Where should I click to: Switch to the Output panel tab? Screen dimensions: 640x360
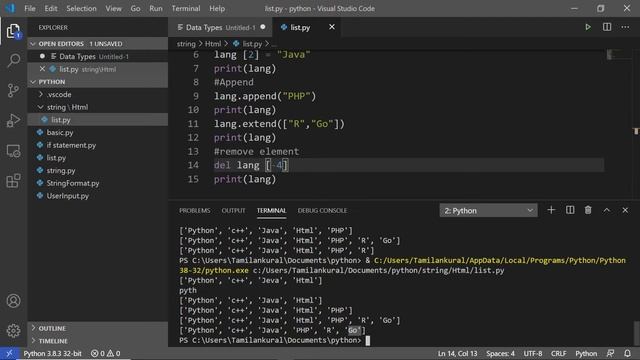pos(233,210)
